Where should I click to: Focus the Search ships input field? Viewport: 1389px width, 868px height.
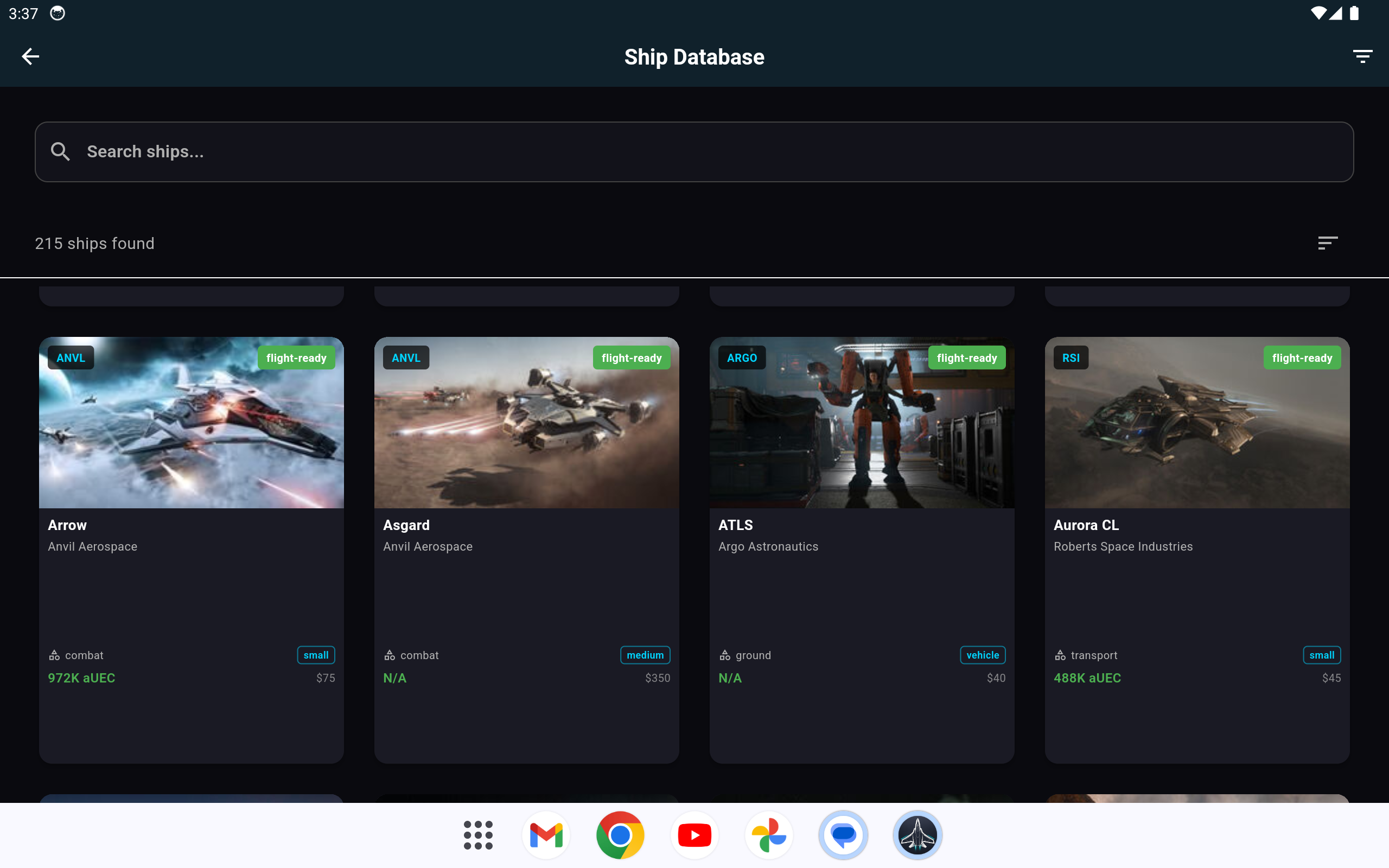694,151
